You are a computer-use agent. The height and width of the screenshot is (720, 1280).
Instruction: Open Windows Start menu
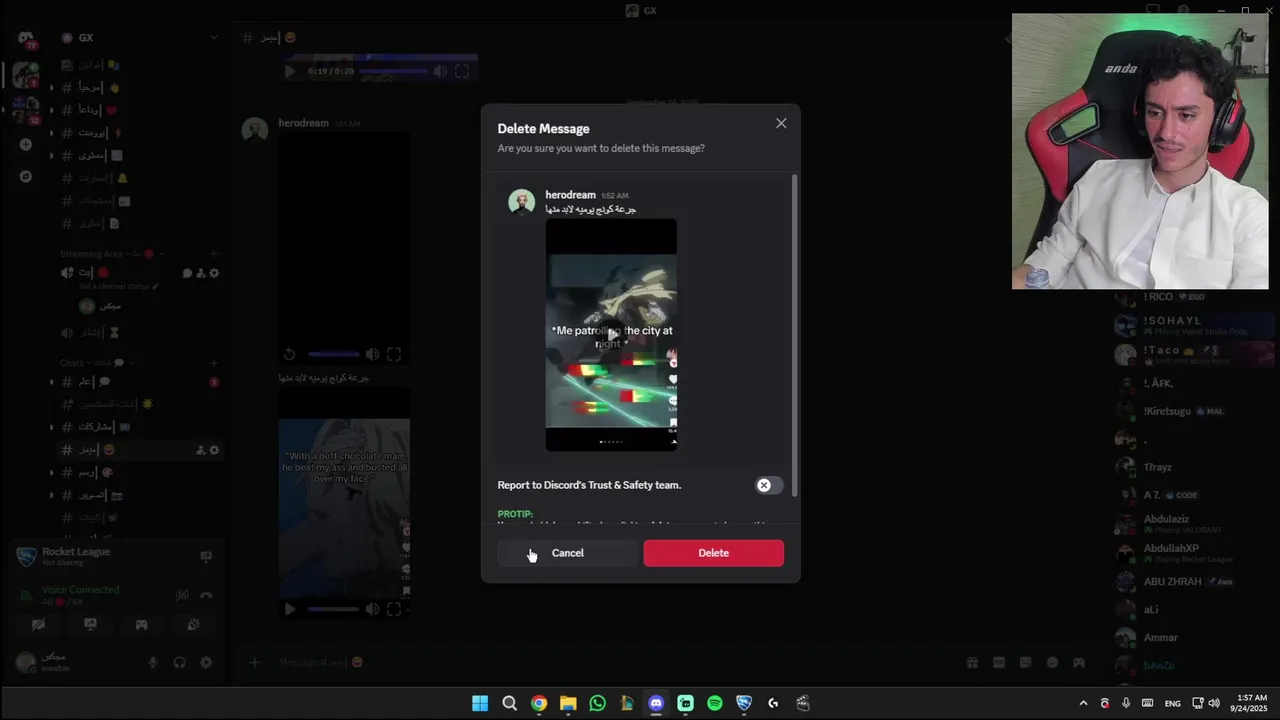(x=480, y=703)
